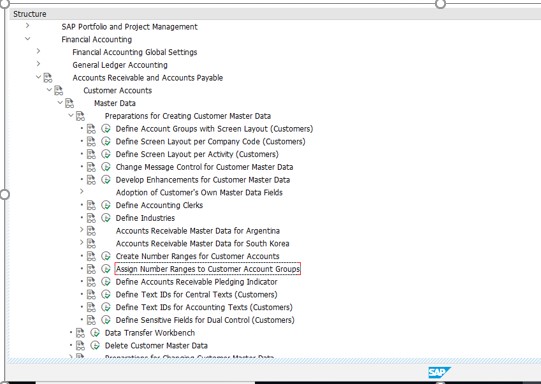This screenshot has height=384, width=541.
Task: Select Develop Enhancements for Customer Master Data
Action: [203, 180]
